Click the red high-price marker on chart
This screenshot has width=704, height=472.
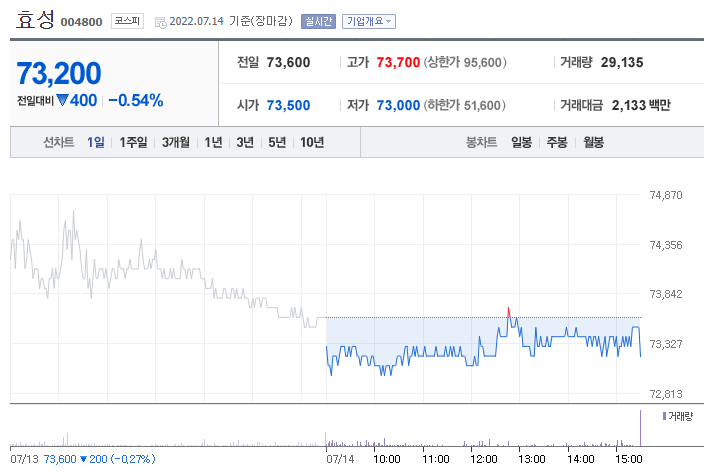coord(508,312)
